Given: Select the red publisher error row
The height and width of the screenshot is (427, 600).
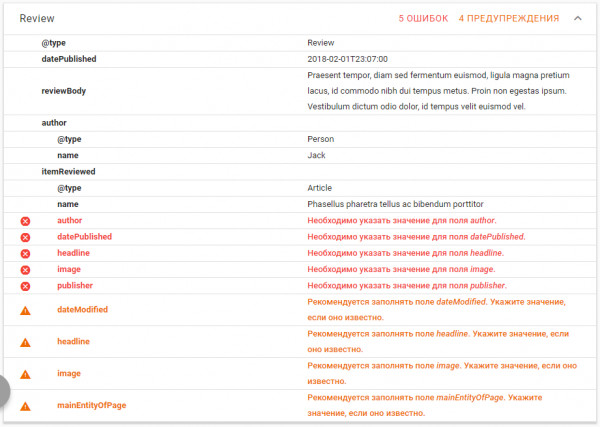Looking at the screenshot, I should (300, 286).
